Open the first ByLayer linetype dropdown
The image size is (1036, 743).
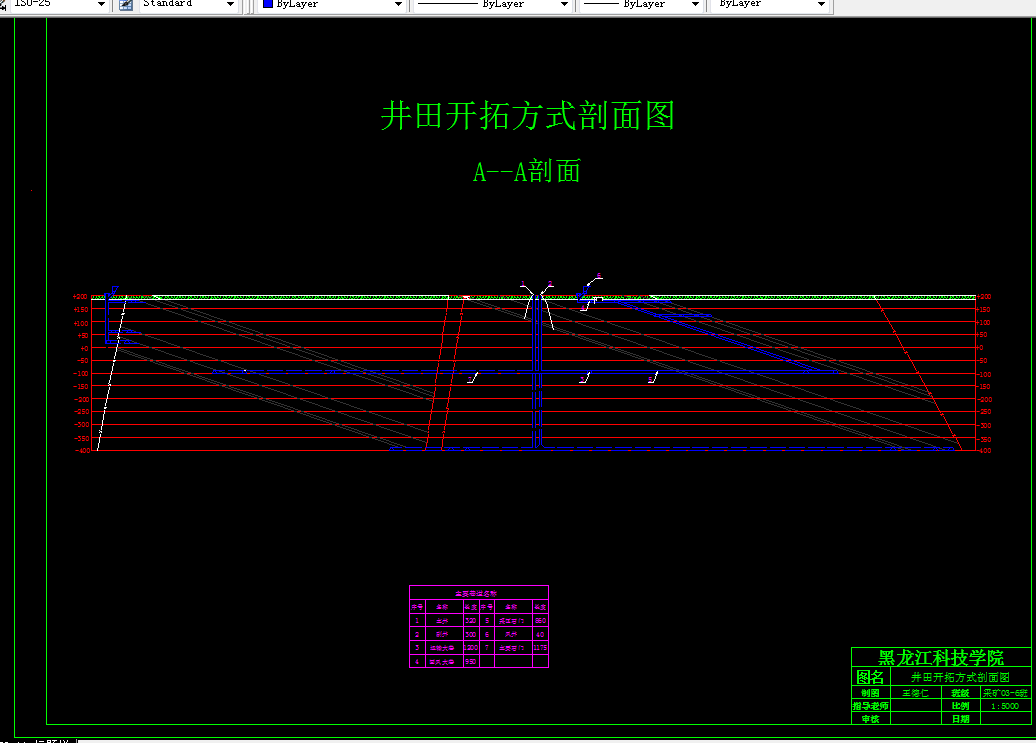tap(564, 4)
